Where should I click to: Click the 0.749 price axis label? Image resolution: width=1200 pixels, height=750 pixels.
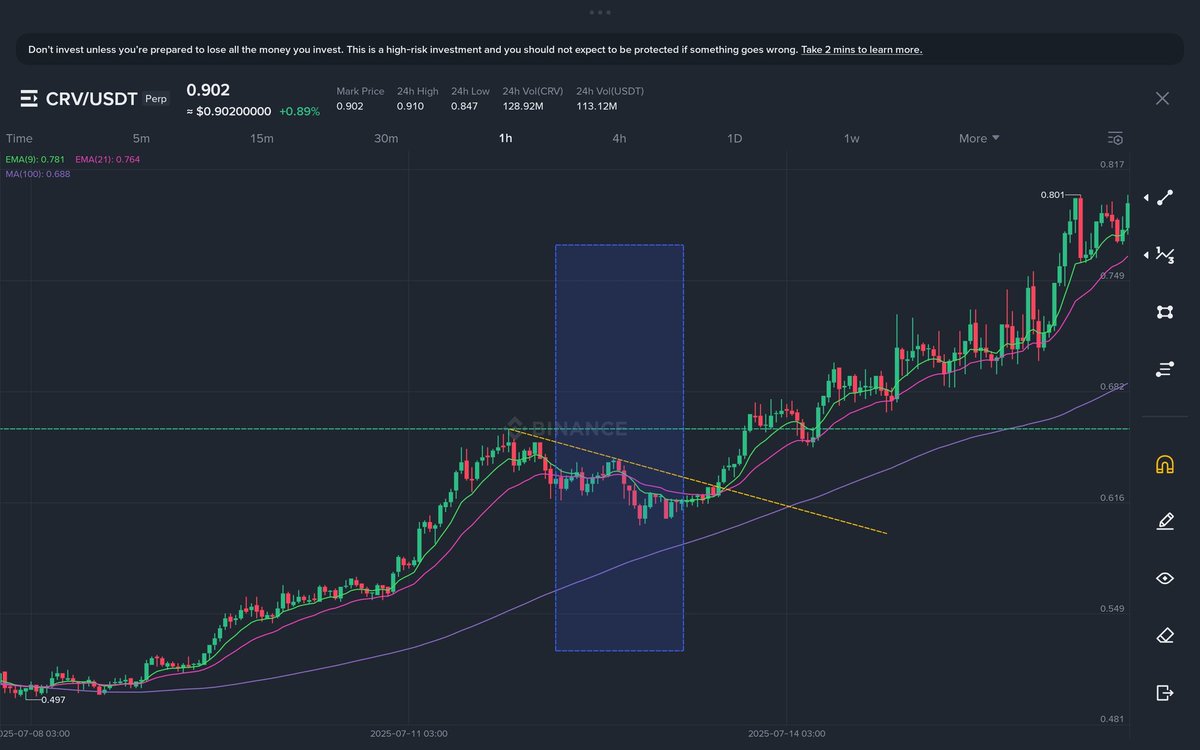(1112, 275)
